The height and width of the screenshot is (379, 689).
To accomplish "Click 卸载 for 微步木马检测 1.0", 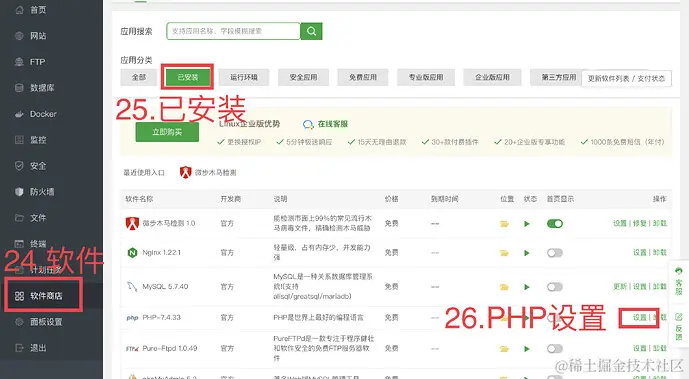I will pos(660,224).
